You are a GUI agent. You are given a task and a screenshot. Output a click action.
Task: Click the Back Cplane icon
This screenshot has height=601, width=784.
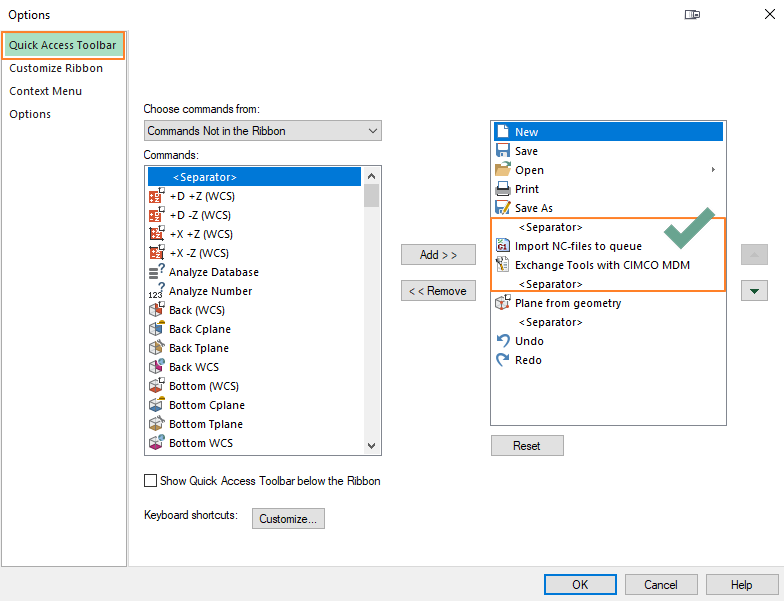pos(156,328)
